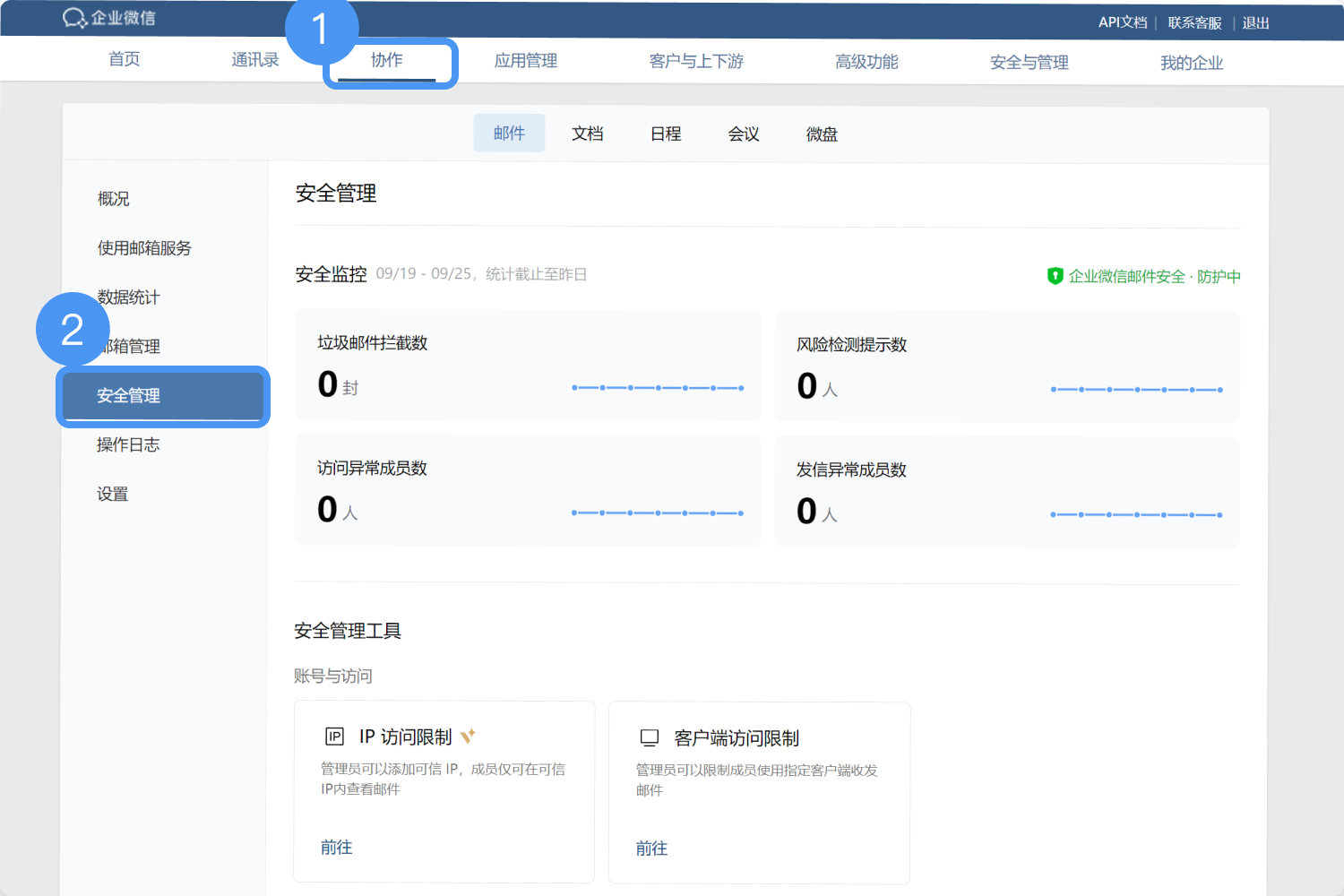The image size is (1344, 896).
Task: Open the 邮件 sub-tab
Action: coord(509,134)
